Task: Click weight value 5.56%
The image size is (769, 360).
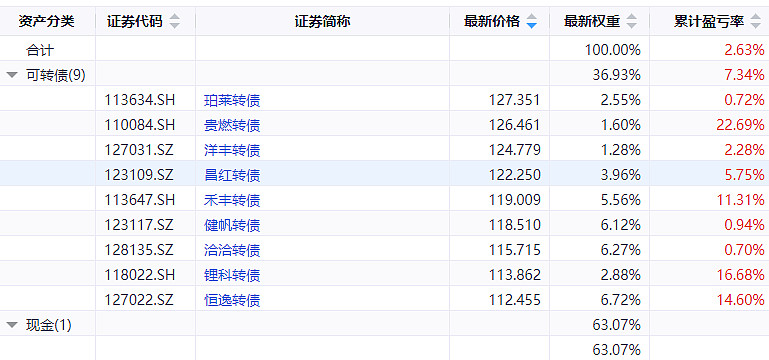Action: point(620,200)
